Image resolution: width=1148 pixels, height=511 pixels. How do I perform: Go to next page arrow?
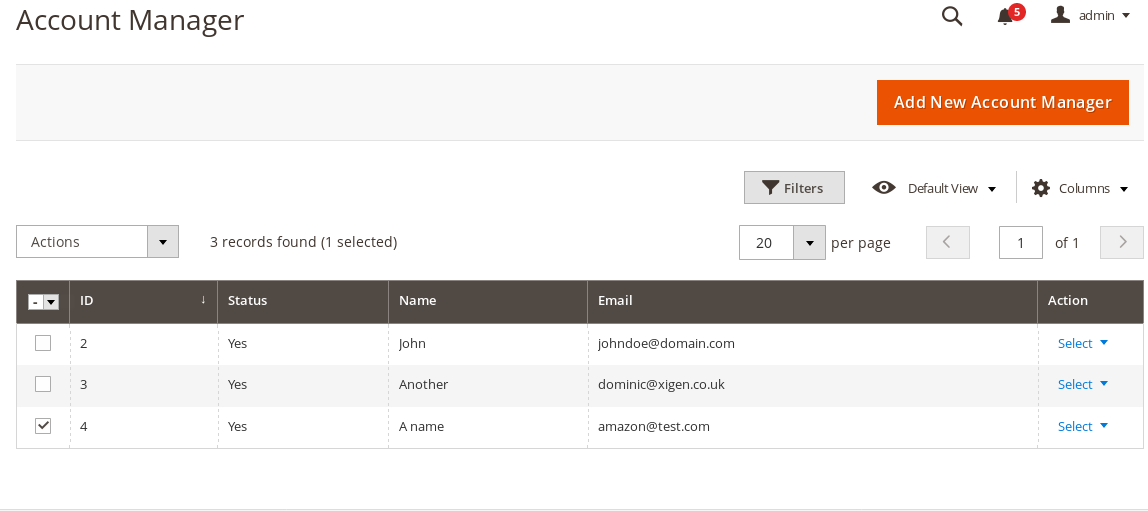click(1122, 242)
